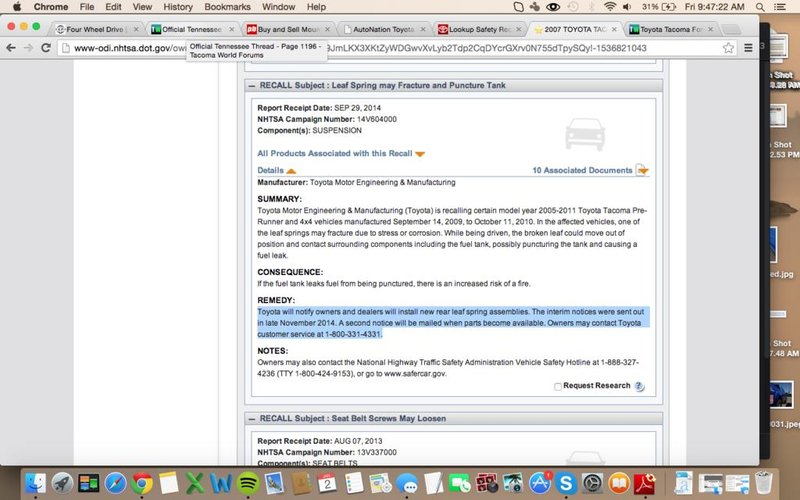Open the Window menu
Image resolution: width=800 pixels, height=500 pixels.
pos(279,7)
